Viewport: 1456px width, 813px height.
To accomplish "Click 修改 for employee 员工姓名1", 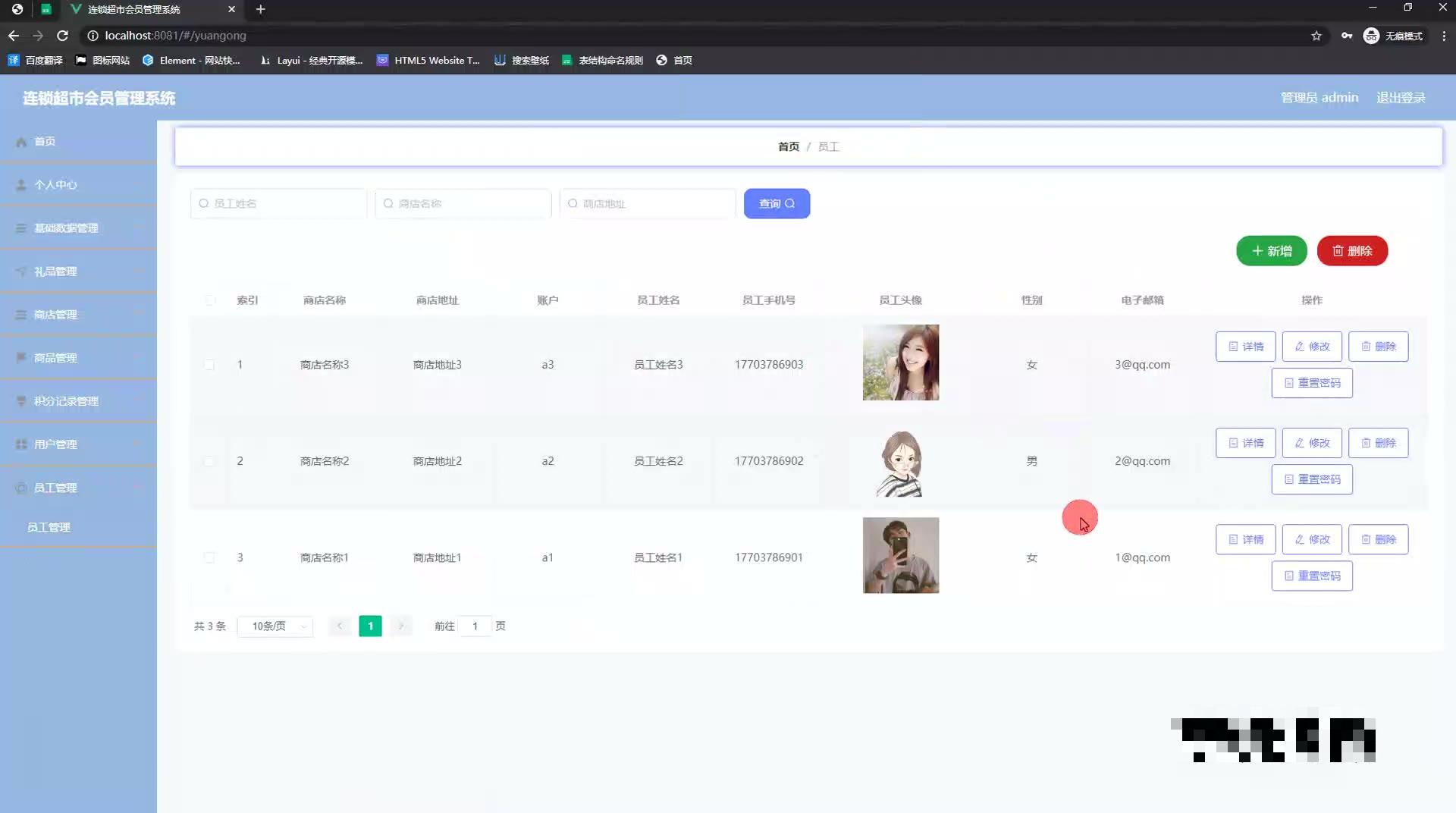I will 1312,539.
